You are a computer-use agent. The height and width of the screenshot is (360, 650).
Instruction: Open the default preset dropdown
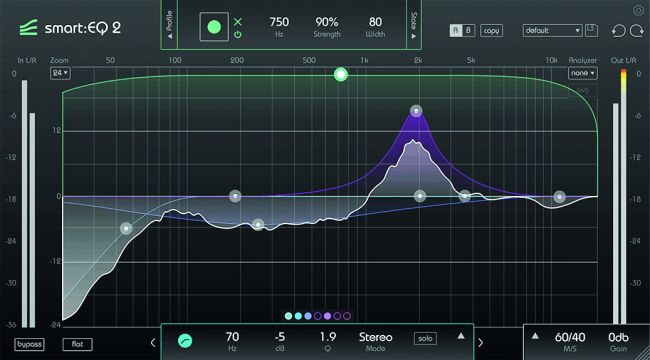[x=553, y=31]
